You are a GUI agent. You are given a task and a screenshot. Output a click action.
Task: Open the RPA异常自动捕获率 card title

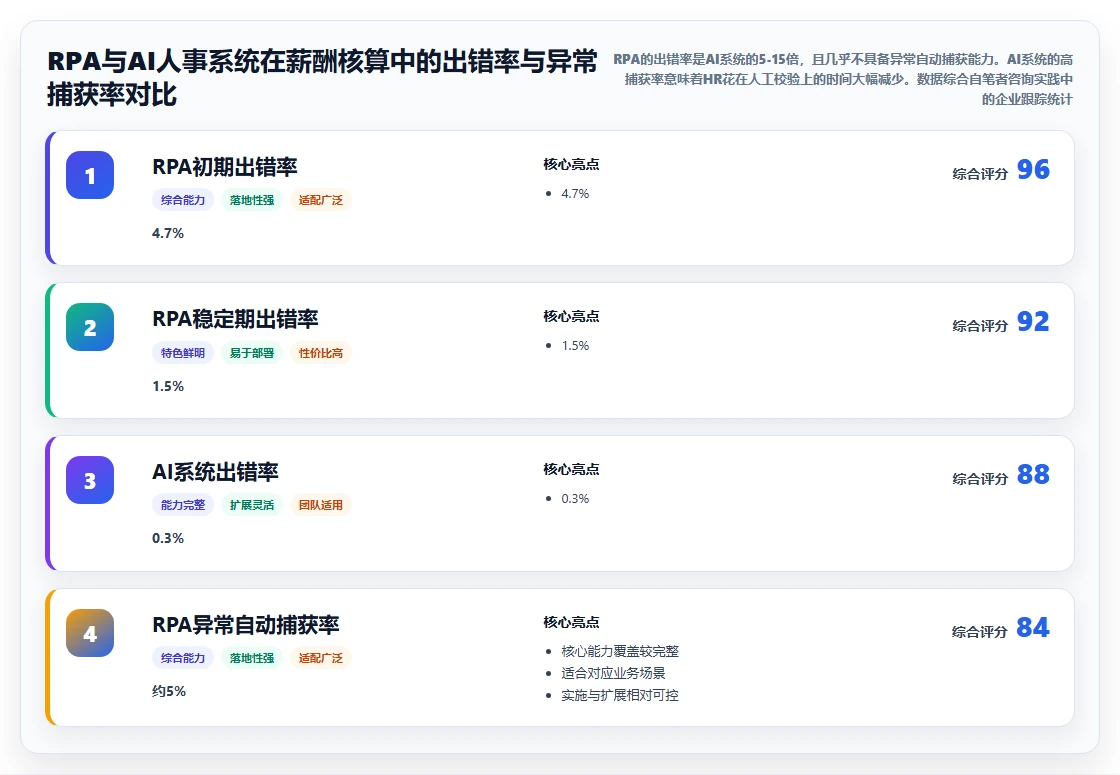pyautogui.click(x=246, y=625)
